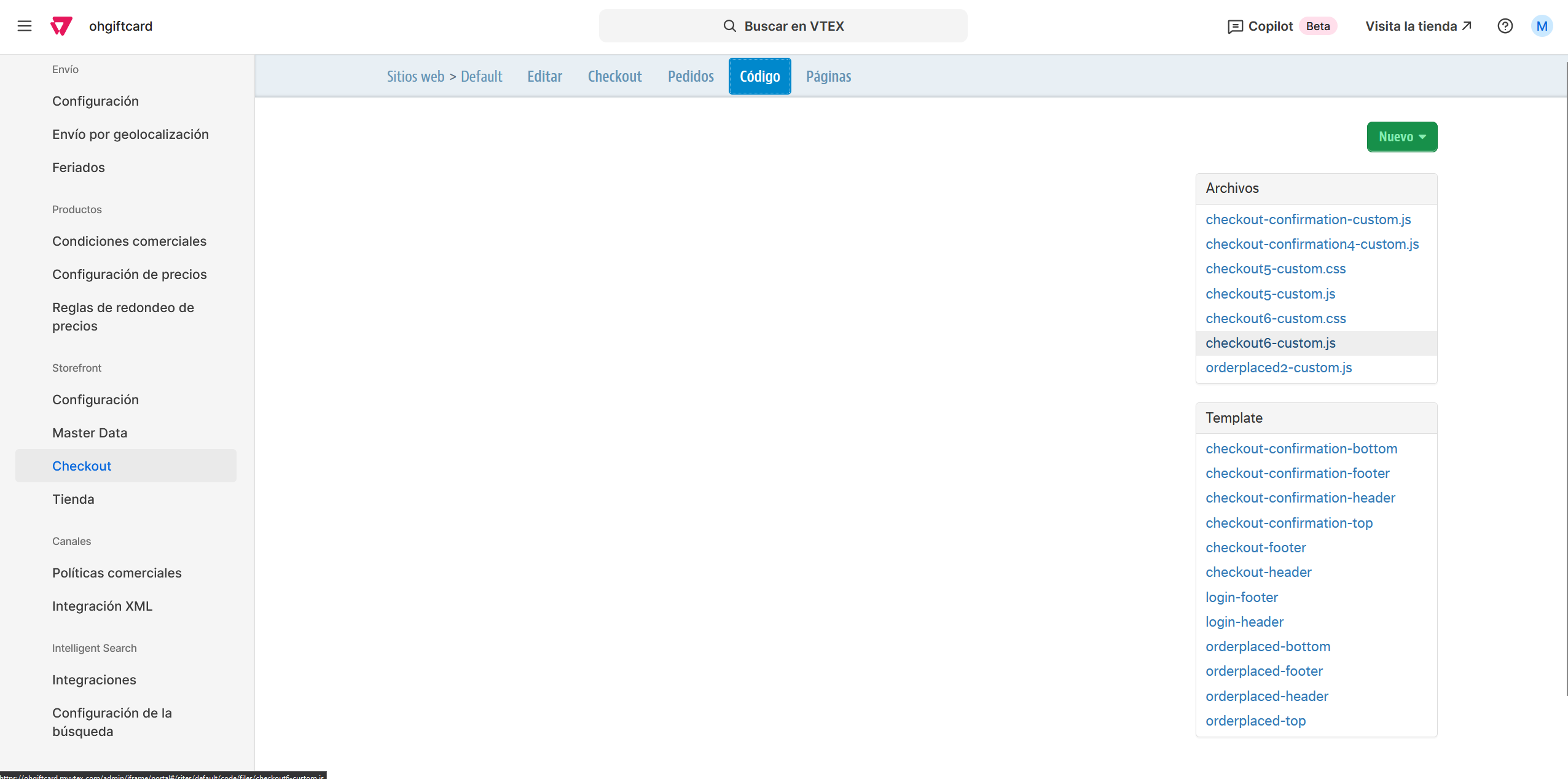Open the Editar tab
Viewport: 1568px width, 779px height.
[x=544, y=76]
